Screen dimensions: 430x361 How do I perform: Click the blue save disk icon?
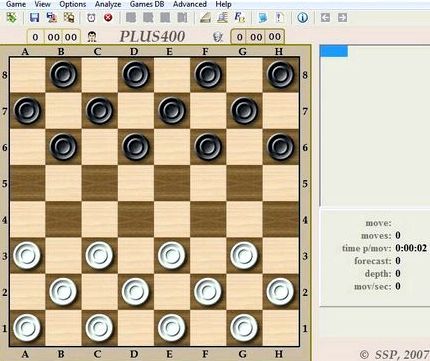click(x=34, y=18)
